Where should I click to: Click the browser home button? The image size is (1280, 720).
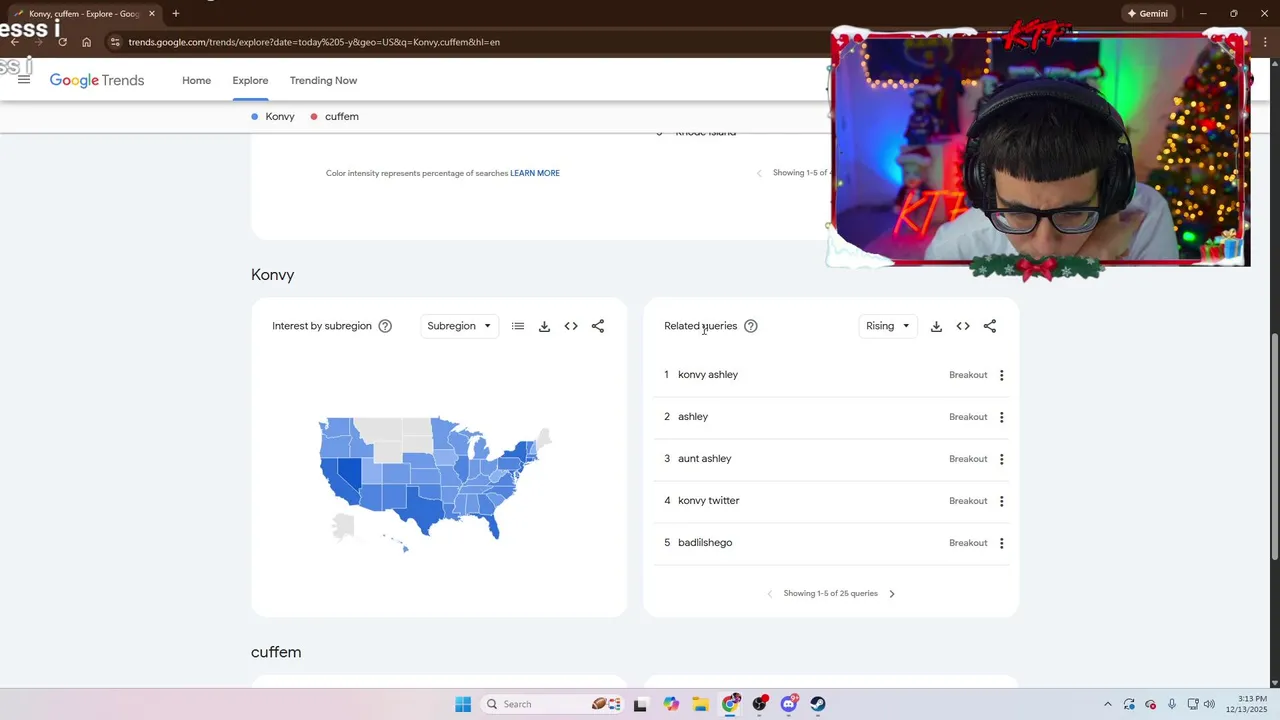coord(87,42)
